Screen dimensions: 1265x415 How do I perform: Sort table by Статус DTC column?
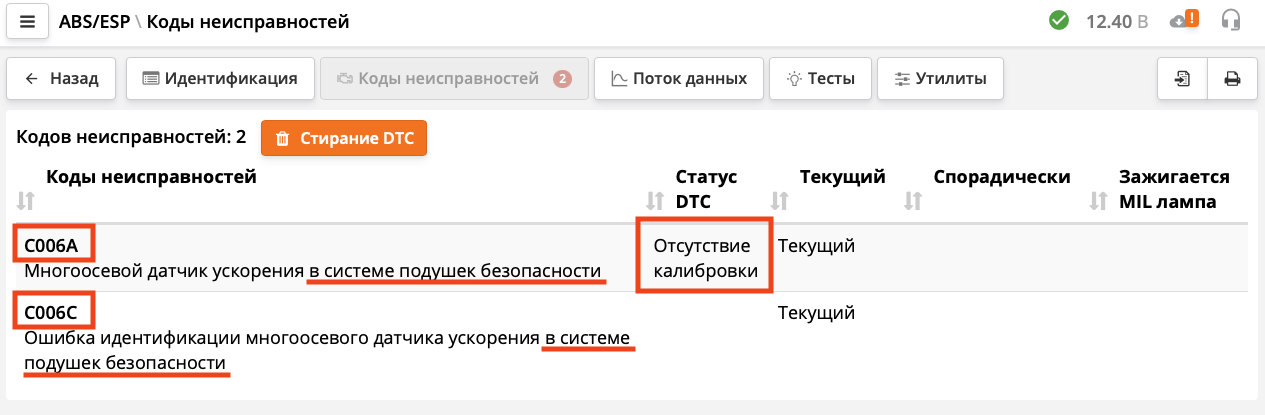coord(656,201)
